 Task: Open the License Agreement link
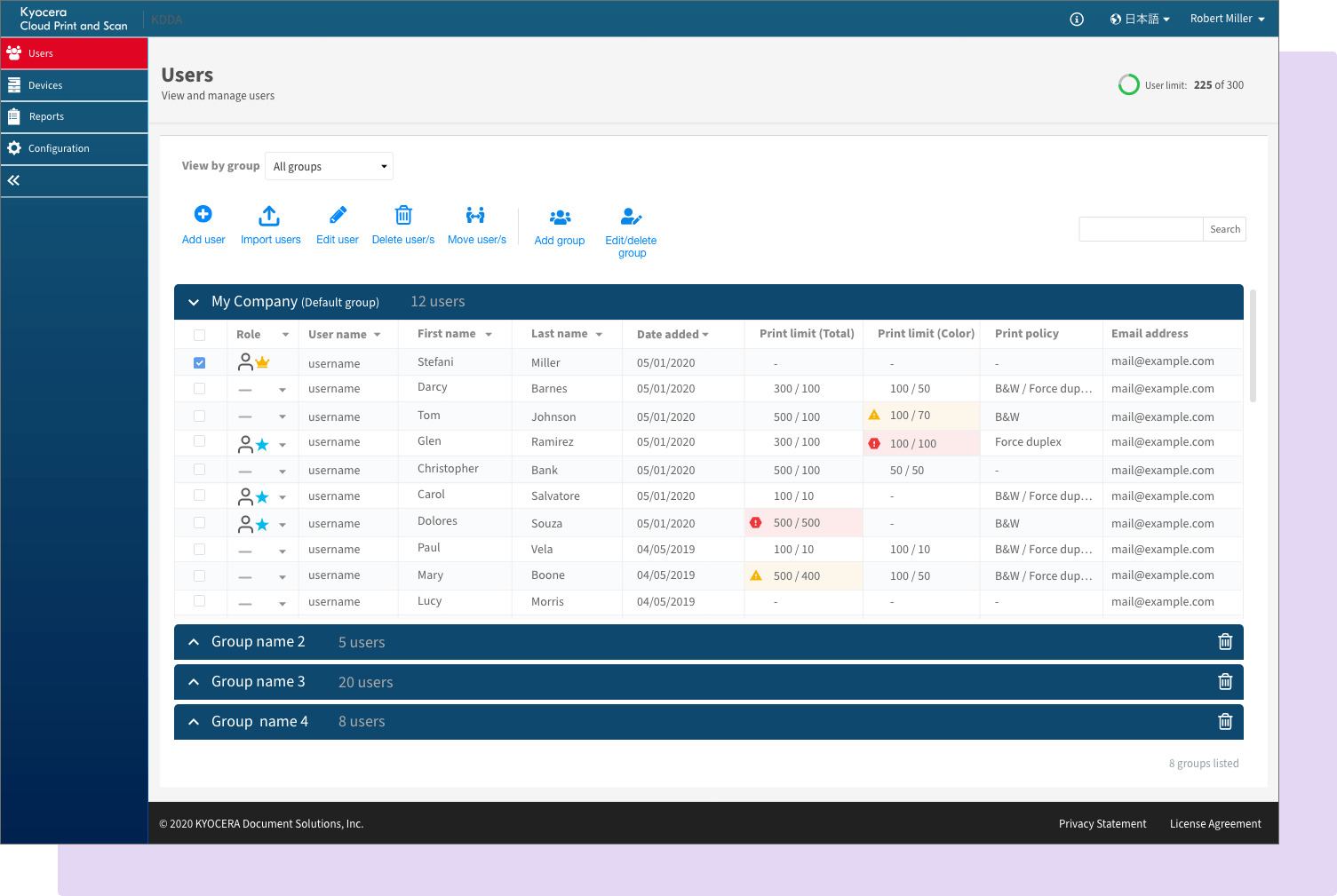click(x=1215, y=824)
